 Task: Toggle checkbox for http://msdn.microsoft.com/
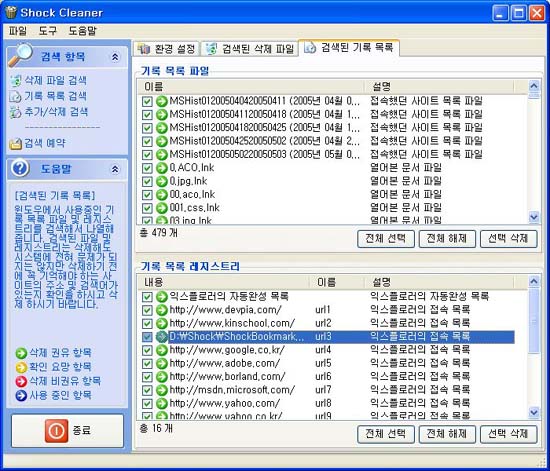click(x=147, y=390)
